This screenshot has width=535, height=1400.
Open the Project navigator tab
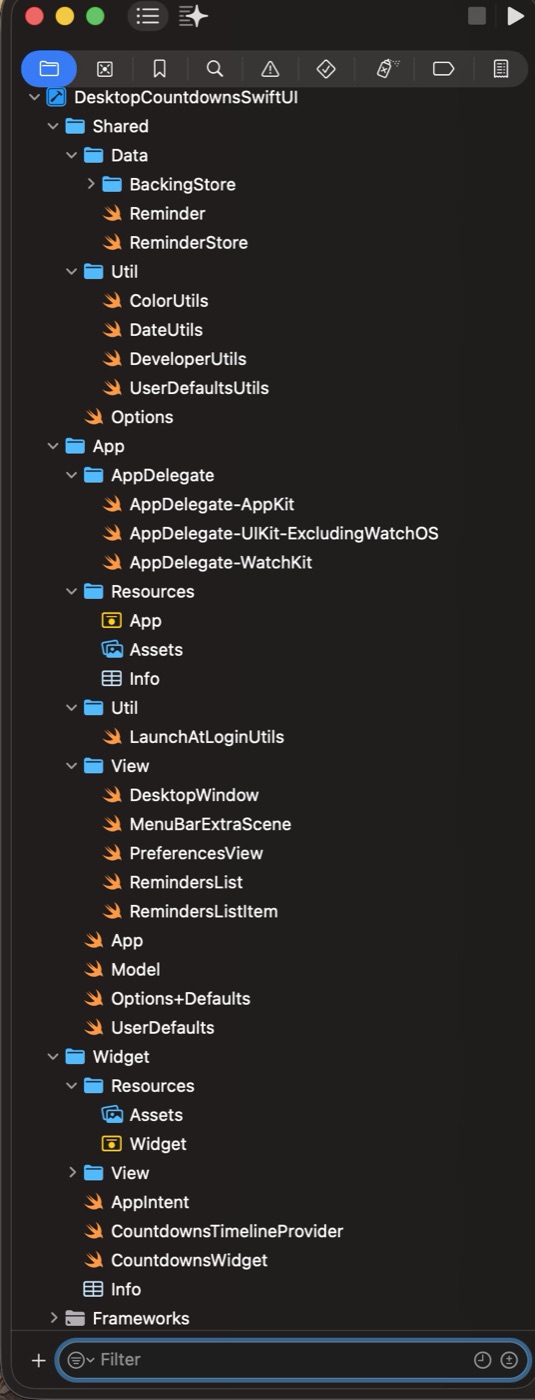(49, 69)
